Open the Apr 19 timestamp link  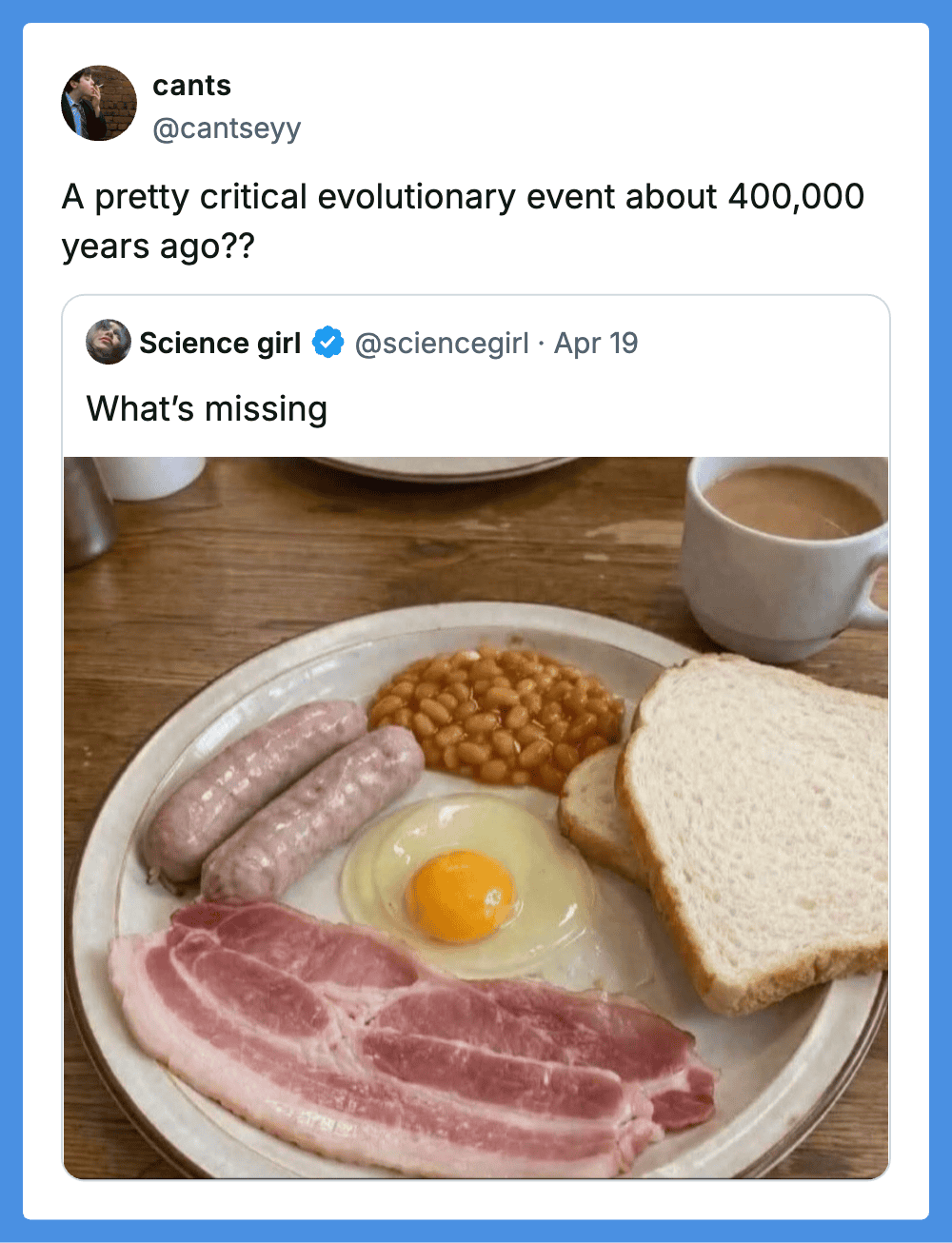[596, 343]
